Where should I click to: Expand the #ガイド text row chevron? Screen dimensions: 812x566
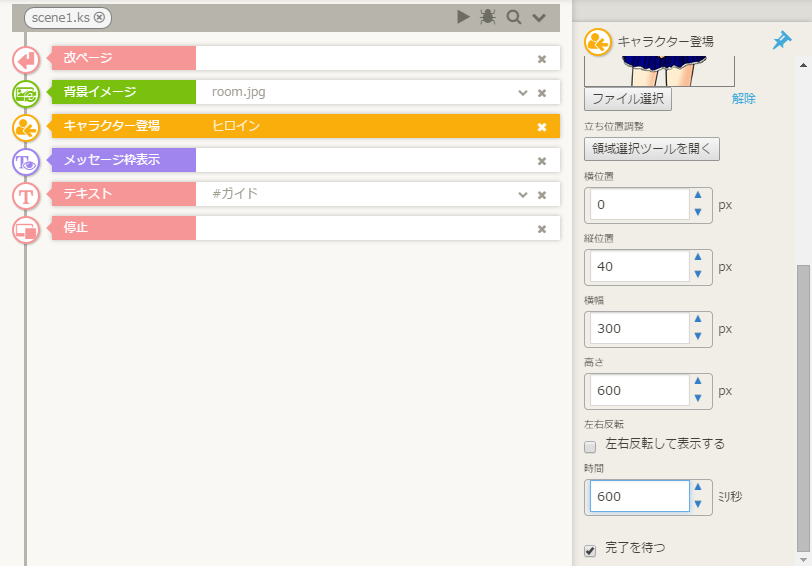[x=523, y=195]
